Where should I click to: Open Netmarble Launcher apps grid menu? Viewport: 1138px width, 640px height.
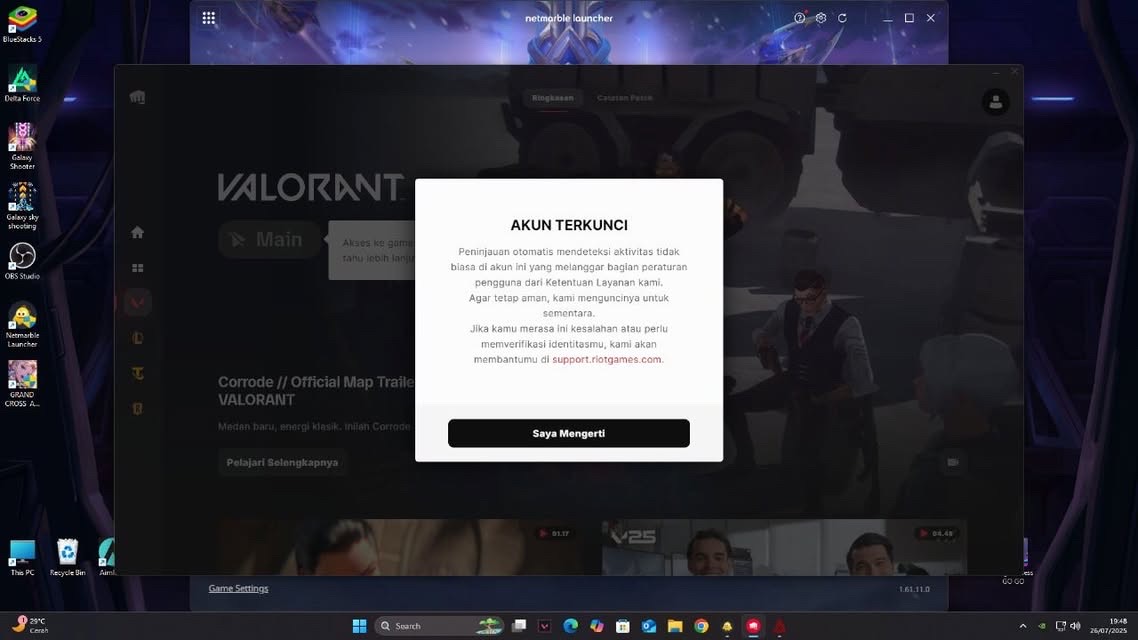(208, 18)
